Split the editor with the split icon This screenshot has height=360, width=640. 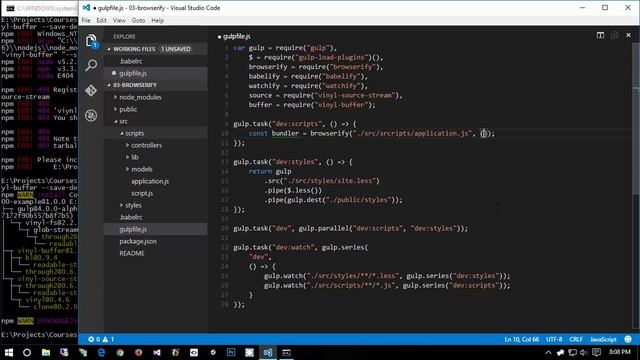[x=600, y=36]
